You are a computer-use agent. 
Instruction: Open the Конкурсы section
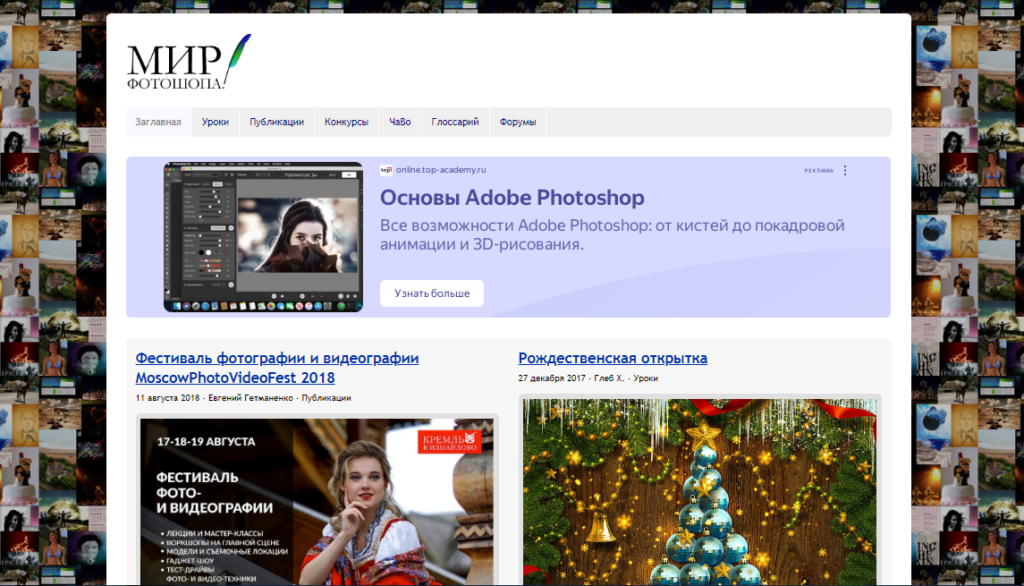(x=347, y=122)
